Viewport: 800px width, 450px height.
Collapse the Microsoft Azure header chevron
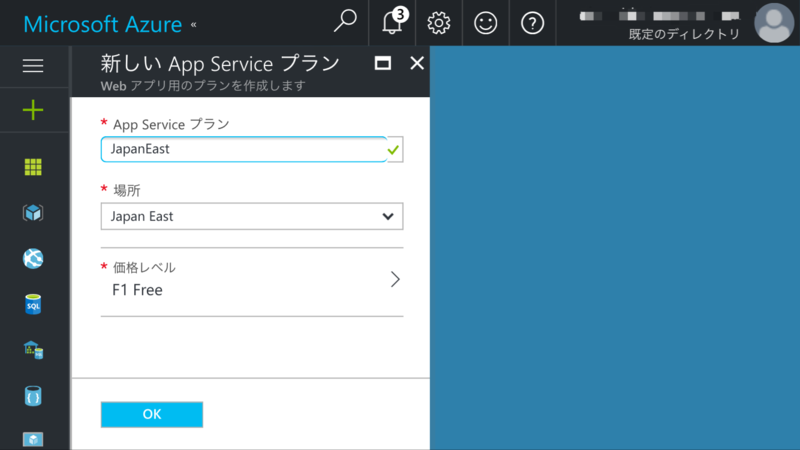[193, 24]
